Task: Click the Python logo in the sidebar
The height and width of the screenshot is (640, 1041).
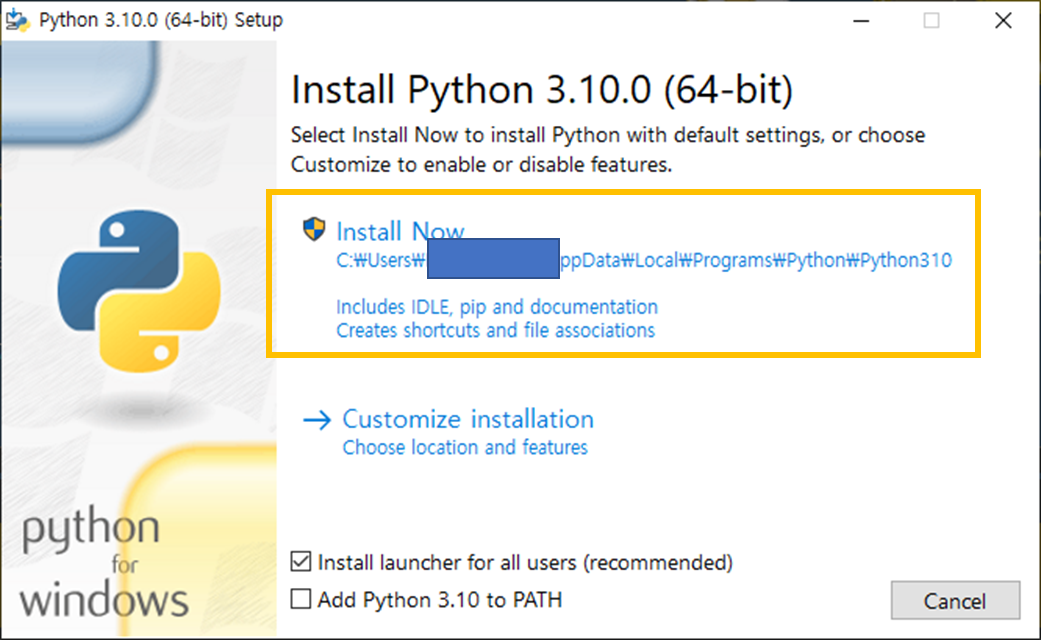Action: (x=139, y=291)
